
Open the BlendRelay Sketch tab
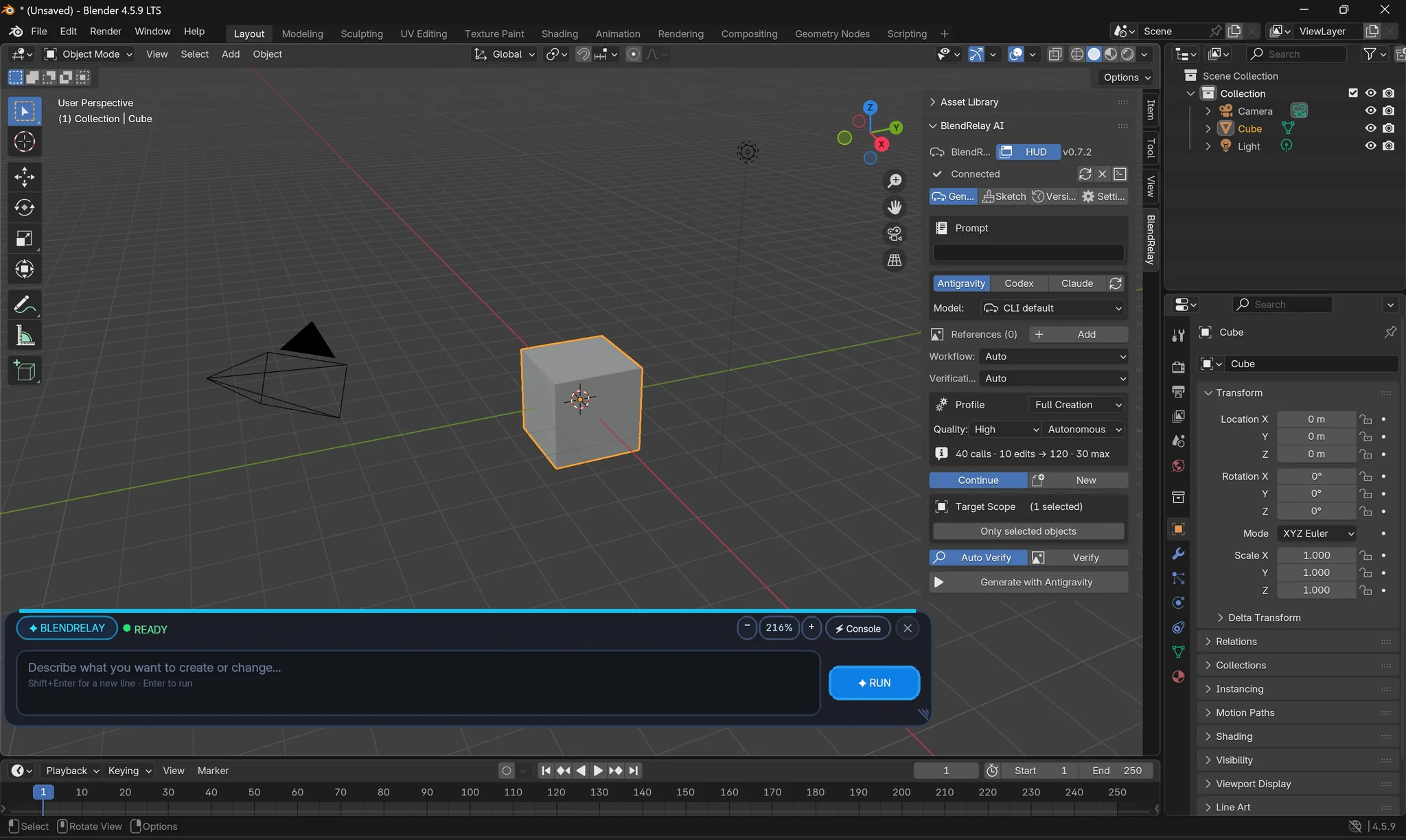click(1004, 197)
